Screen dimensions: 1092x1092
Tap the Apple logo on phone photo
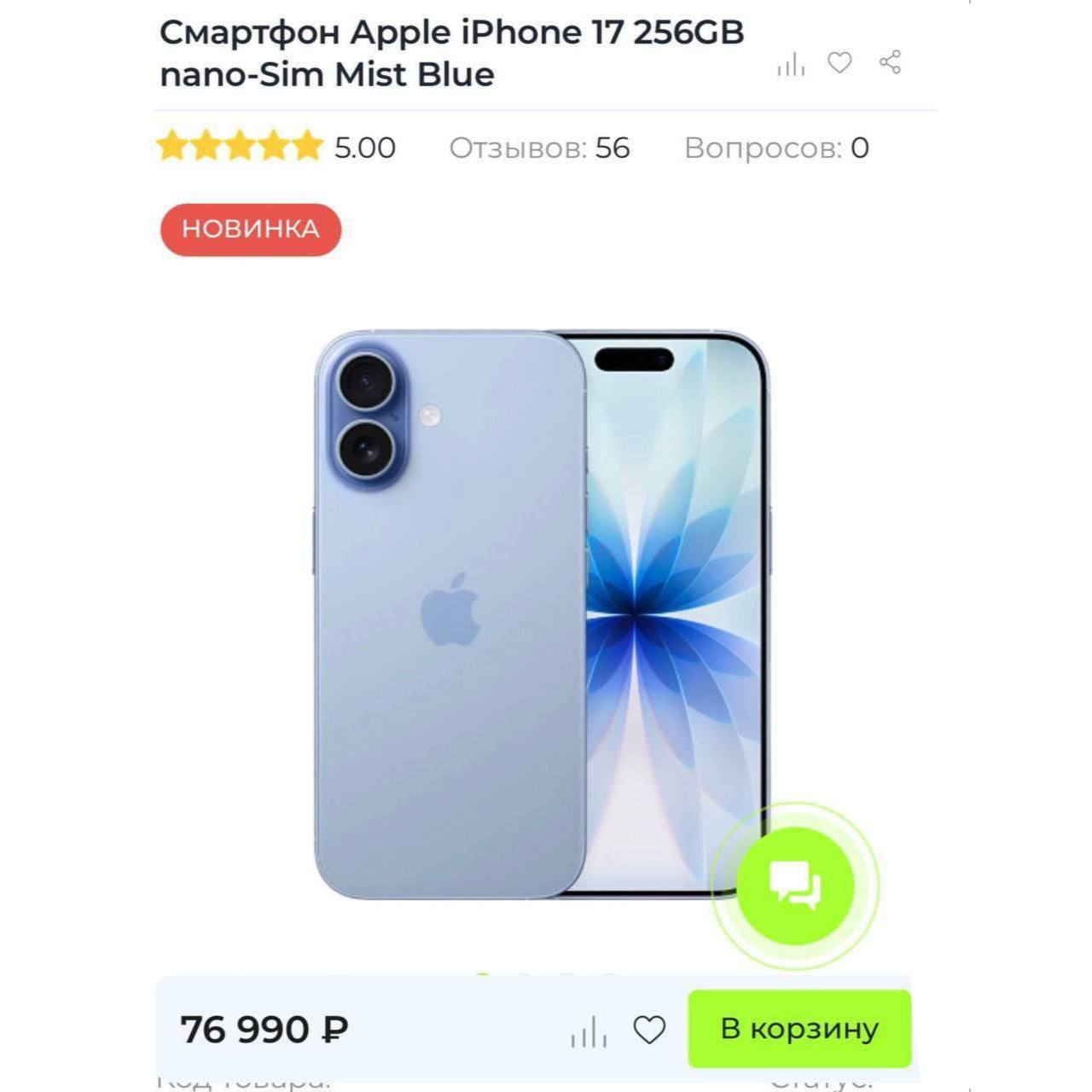pos(450,609)
